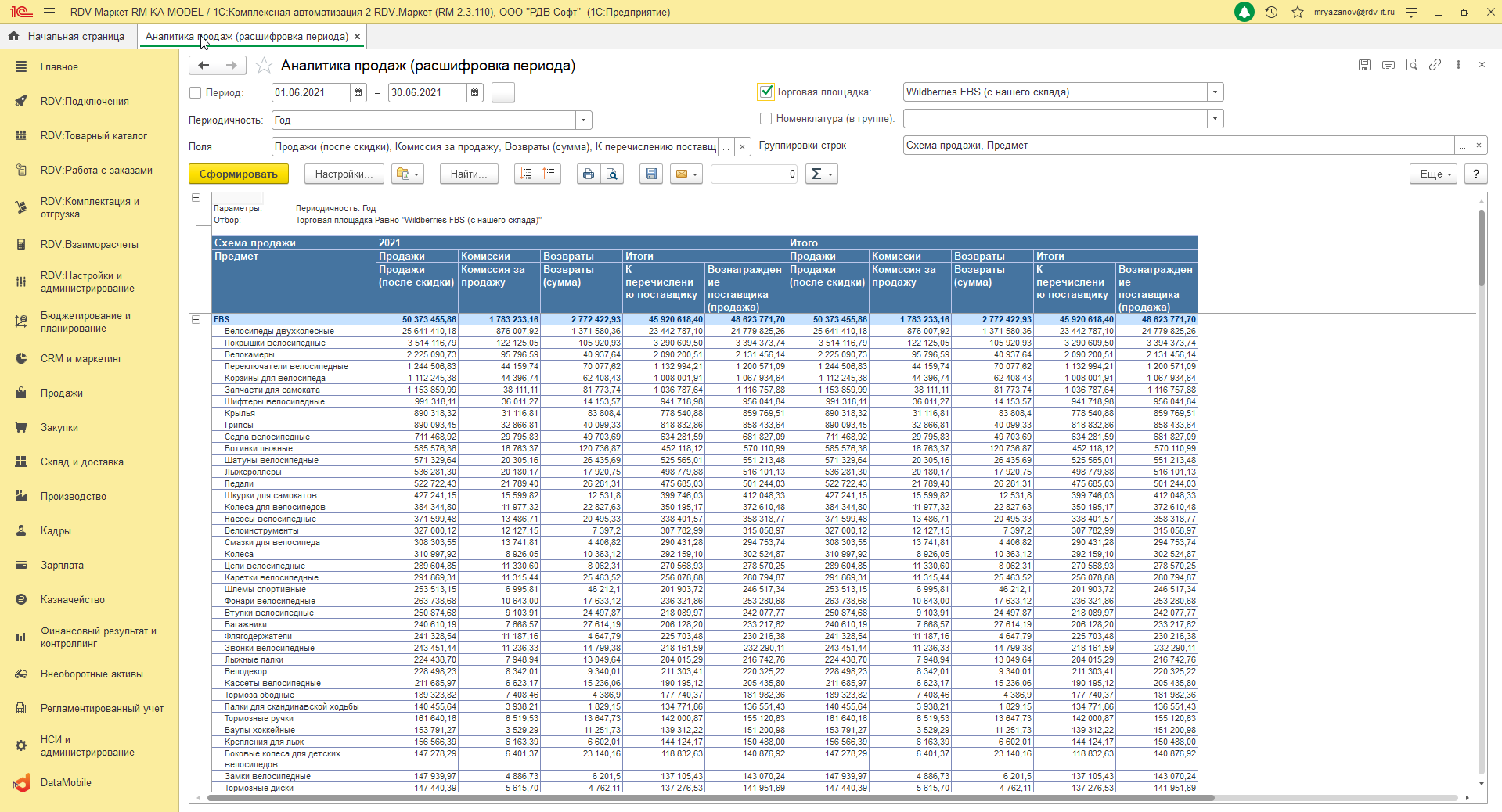Image resolution: width=1502 pixels, height=812 pixels.
Task: Add report to favorites star
Action: 265,66
